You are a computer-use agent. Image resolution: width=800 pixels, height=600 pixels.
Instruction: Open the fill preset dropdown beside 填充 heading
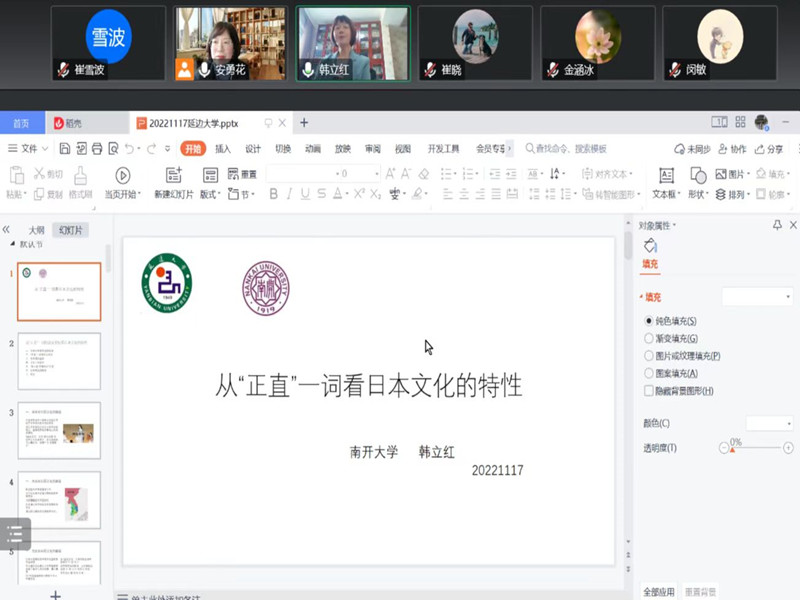pyautogui.click(x=757, y=297)
